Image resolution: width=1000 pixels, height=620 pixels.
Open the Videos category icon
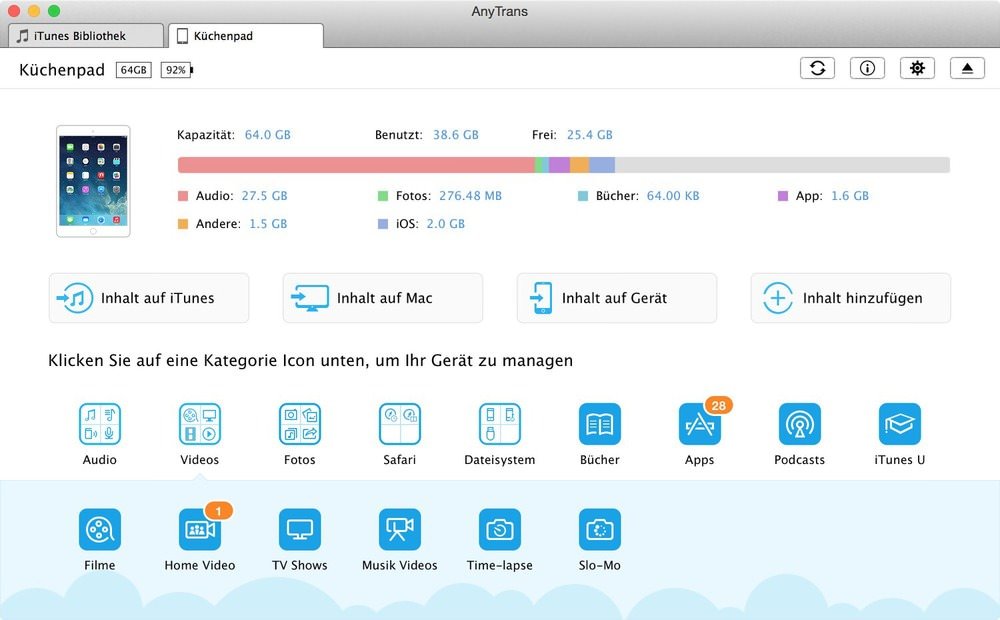point(200,424)
